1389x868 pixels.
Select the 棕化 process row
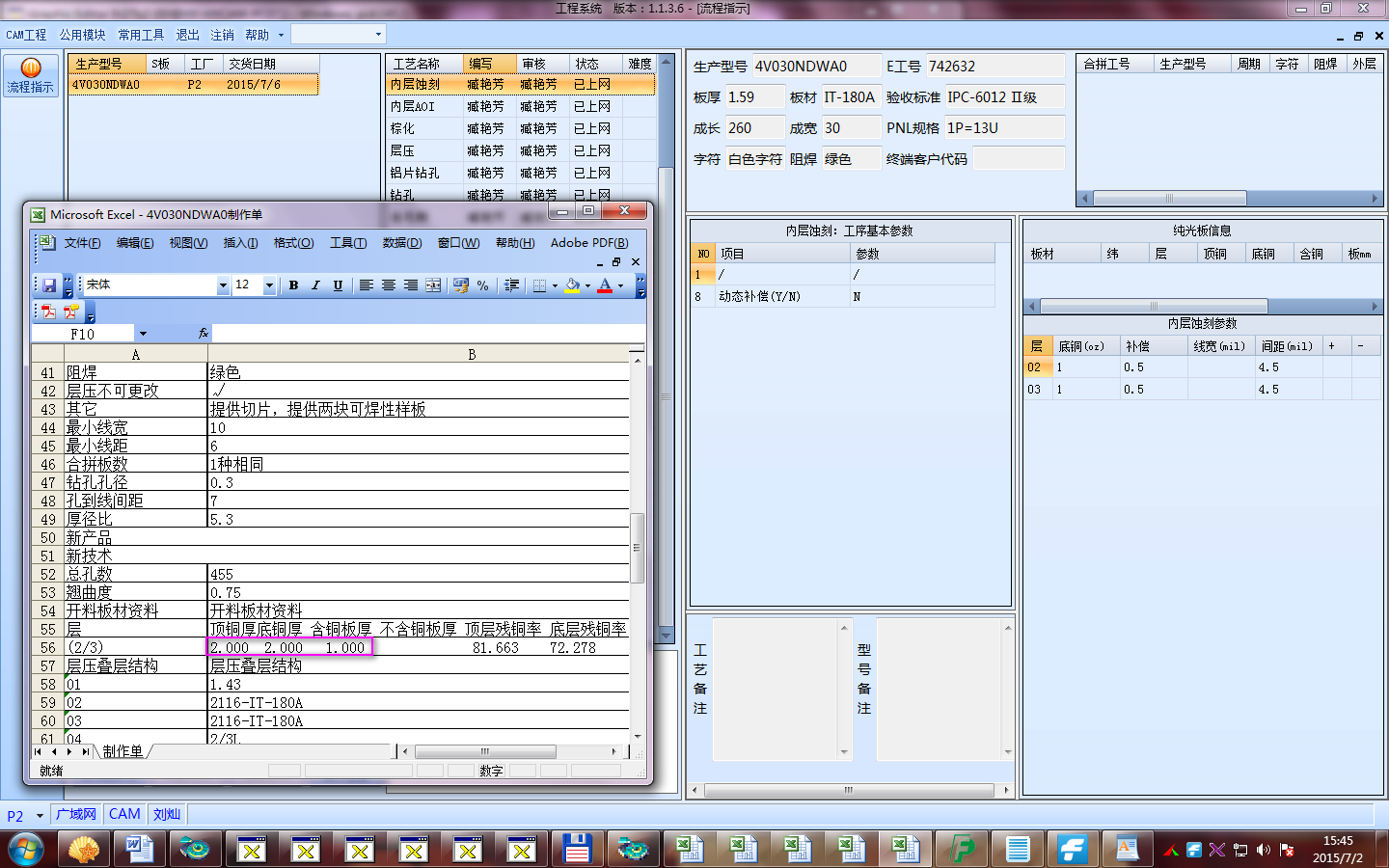[521, 128]
